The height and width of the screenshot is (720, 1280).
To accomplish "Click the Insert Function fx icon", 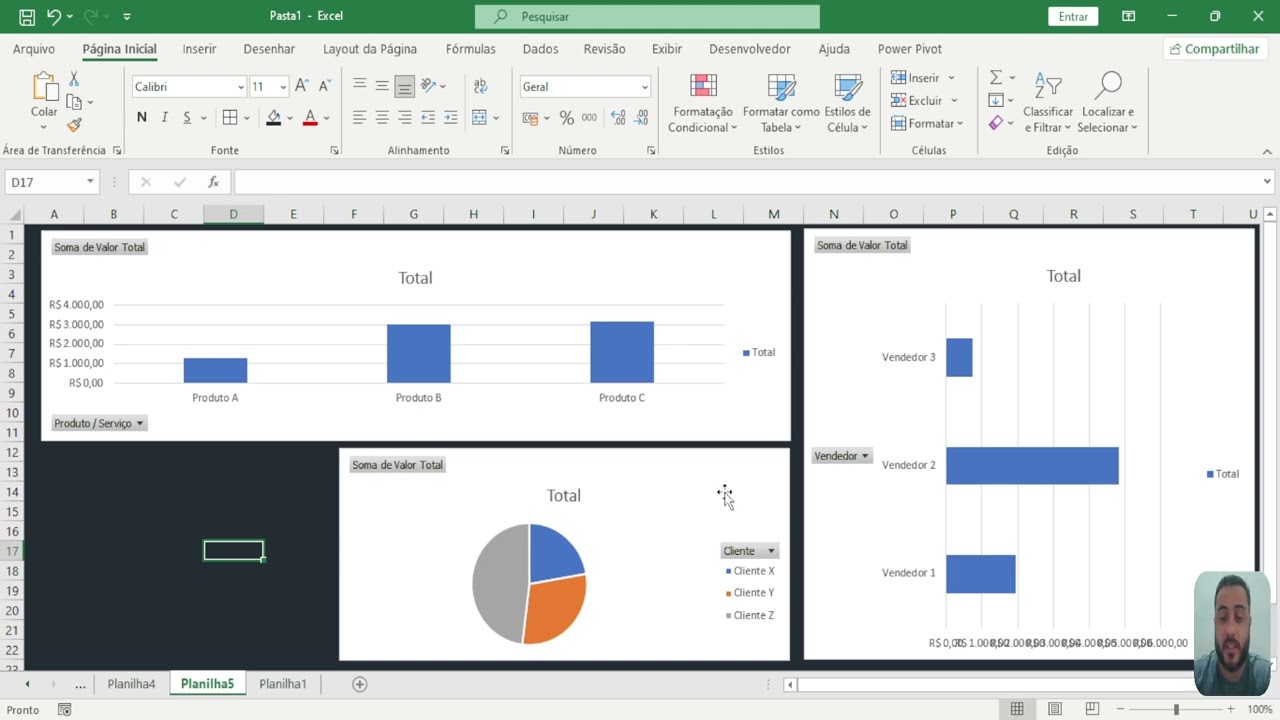I will tap(213, 182).
